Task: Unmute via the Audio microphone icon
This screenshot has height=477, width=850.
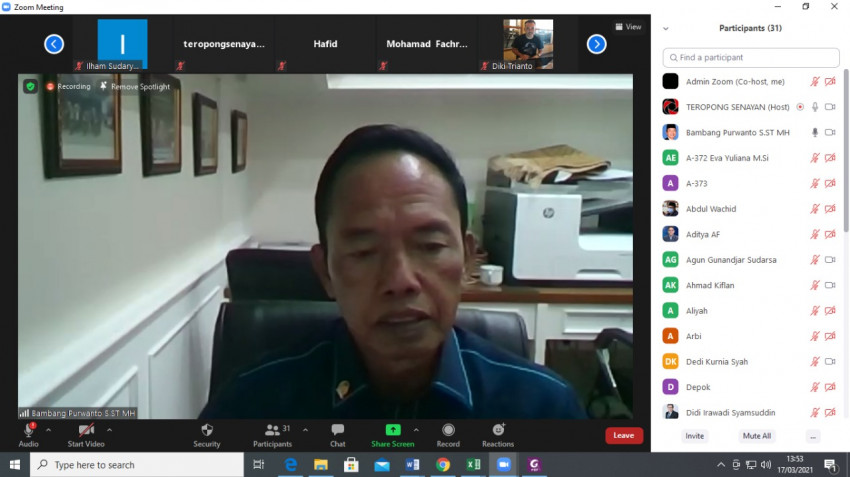Action: (29, 430)
